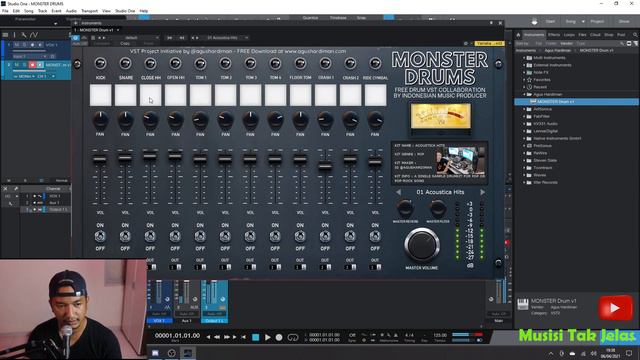Viewport: 640px width, 360px height.
Task: Click the automation curve icon above the tracks
Action: (x=34, y=35)
